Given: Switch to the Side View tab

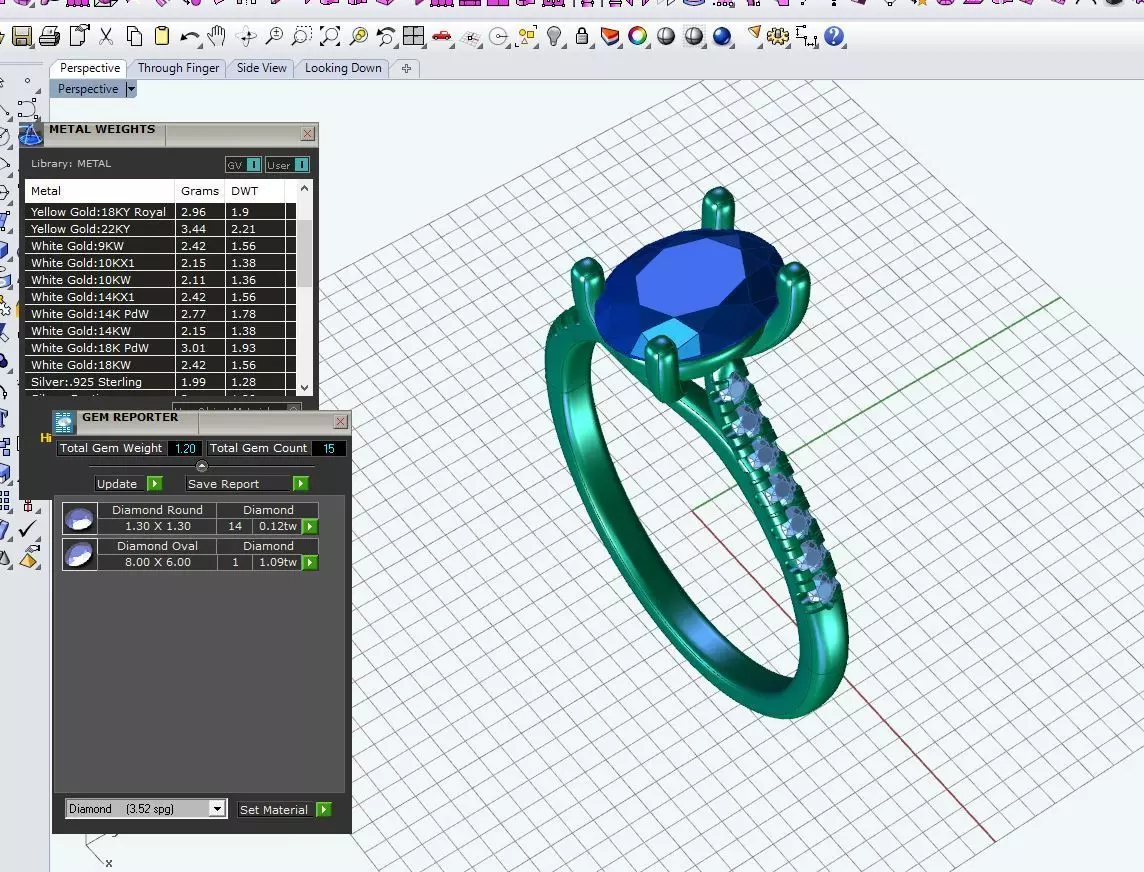Looking at the screenshot, I should pyautogui.click(x=261, y=68).
